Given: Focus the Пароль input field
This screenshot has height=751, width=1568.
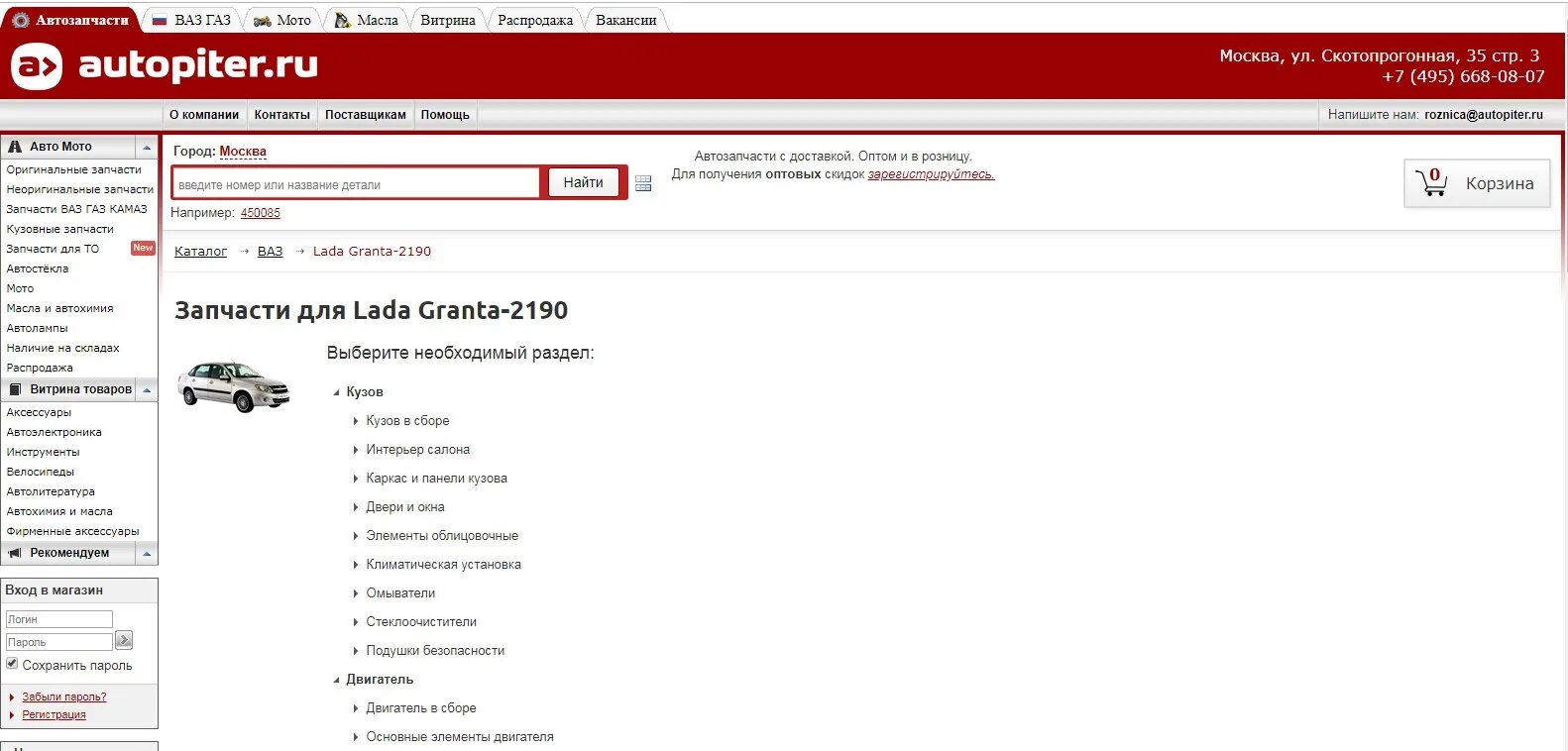Looking at the screenshot, I should click(59, 642).
